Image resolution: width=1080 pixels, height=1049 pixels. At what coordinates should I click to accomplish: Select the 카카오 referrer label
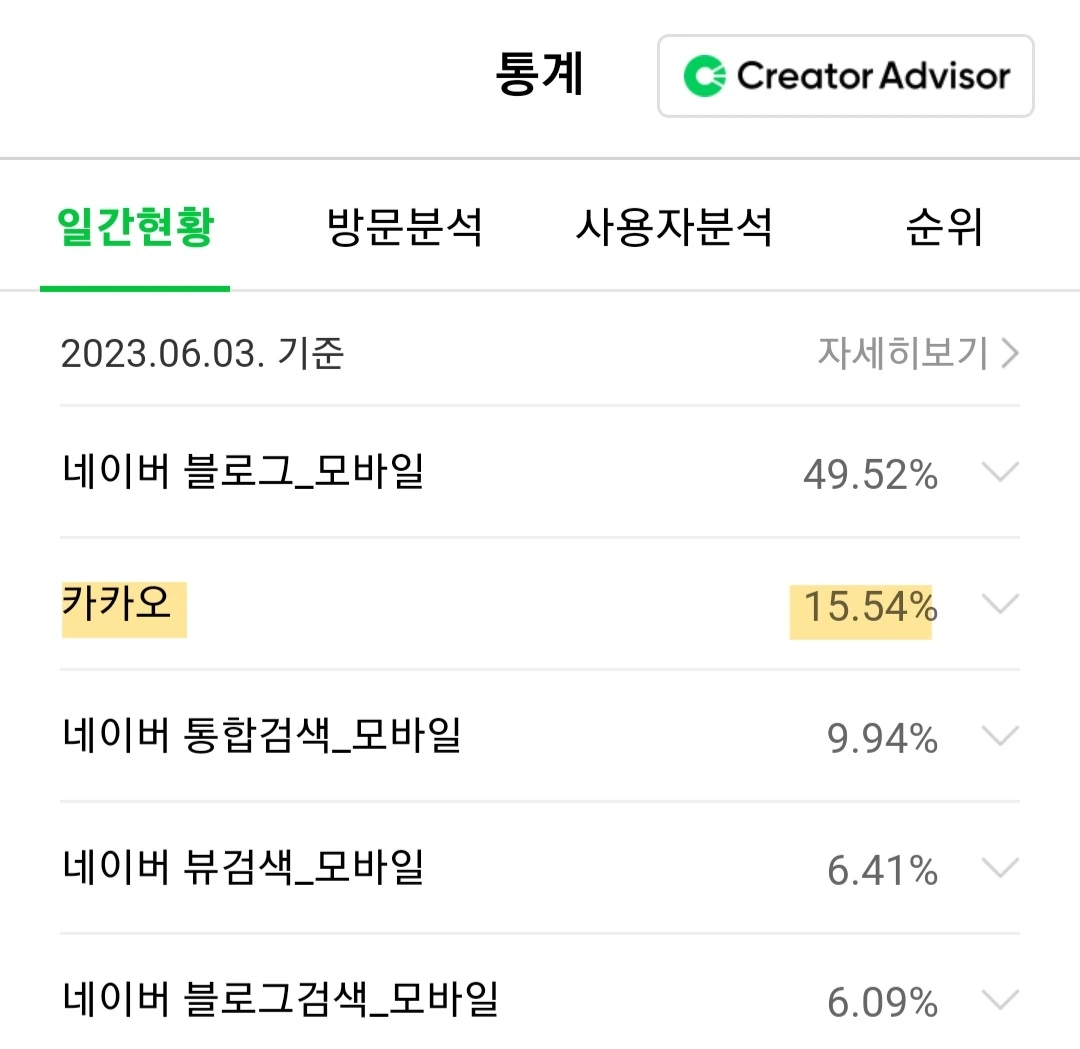(118, 605)
